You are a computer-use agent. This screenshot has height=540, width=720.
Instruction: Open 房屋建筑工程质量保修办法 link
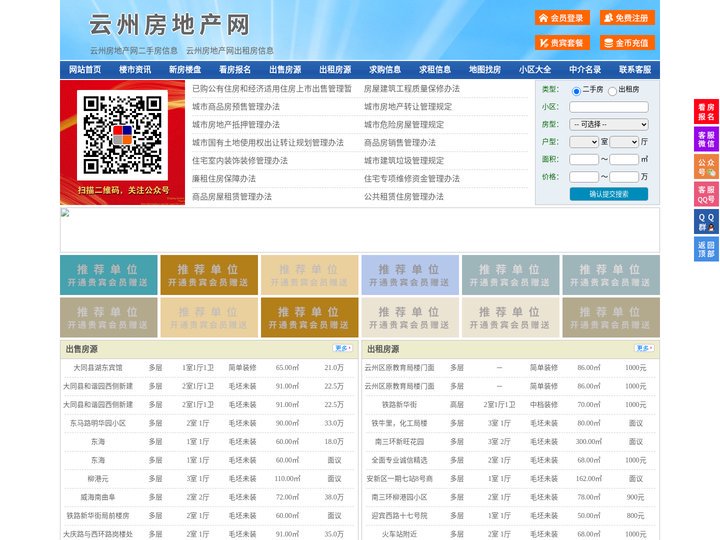[412, 89]
